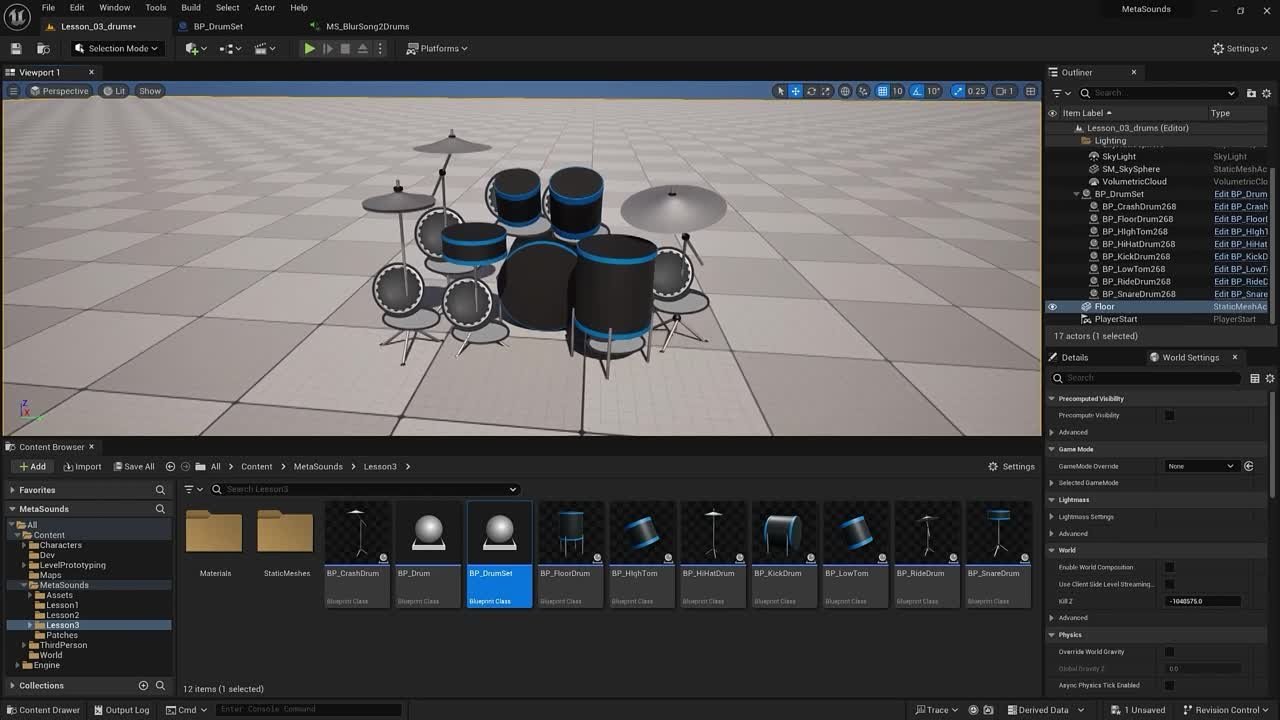Select the BP_KickDrum asset thumbnail
This screenshot has width=1280, height=720.
[784, 554]
